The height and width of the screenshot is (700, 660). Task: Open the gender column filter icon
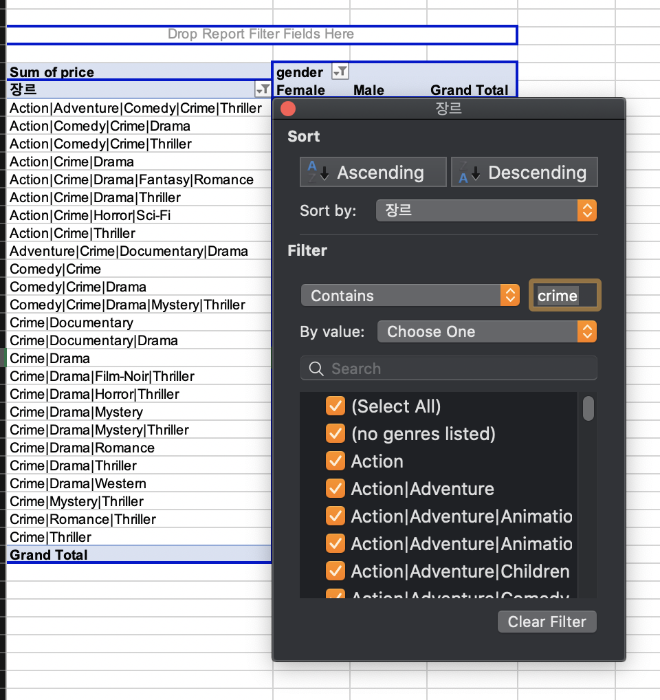click(340, 71)
